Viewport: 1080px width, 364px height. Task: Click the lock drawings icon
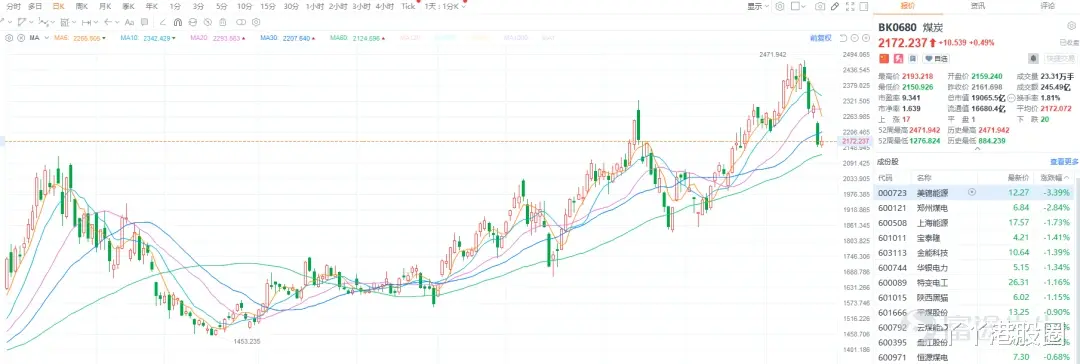tap(193, 22)
